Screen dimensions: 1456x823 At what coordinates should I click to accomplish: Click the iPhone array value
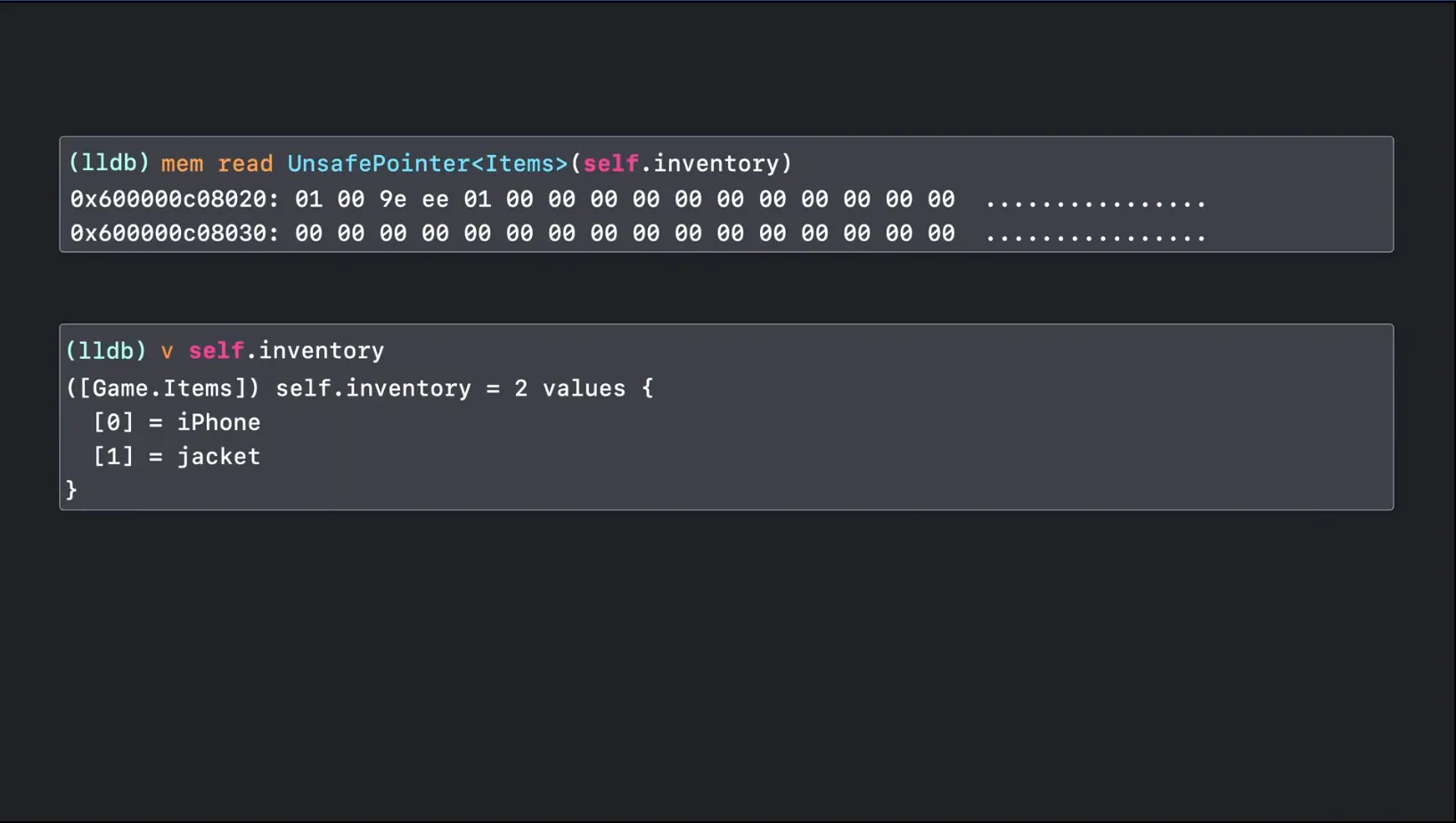click(x=218, y=422)
